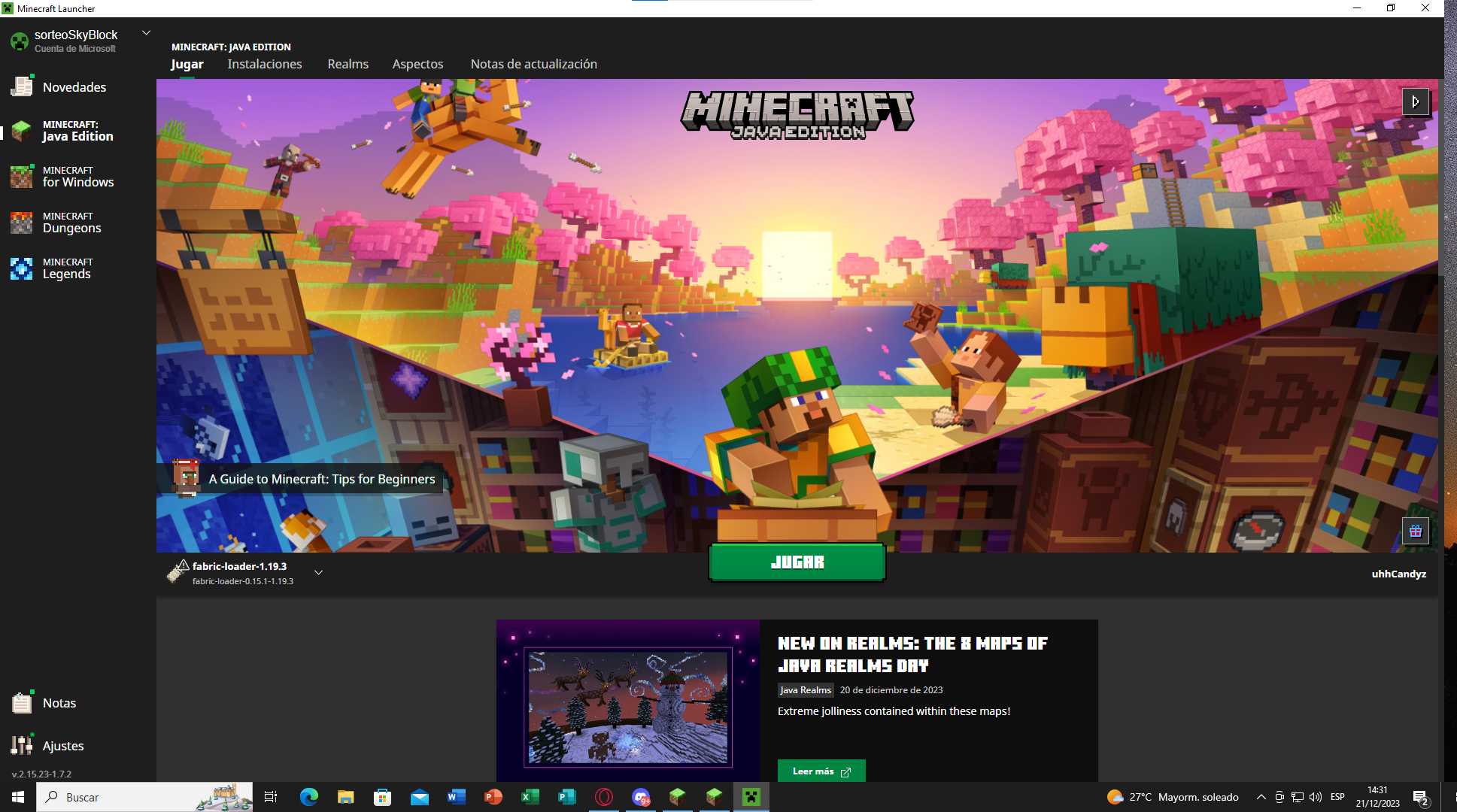The width and height of the screenshot is (1457, 812).
Task: Open the Aspectos tab
Action: 417,64
